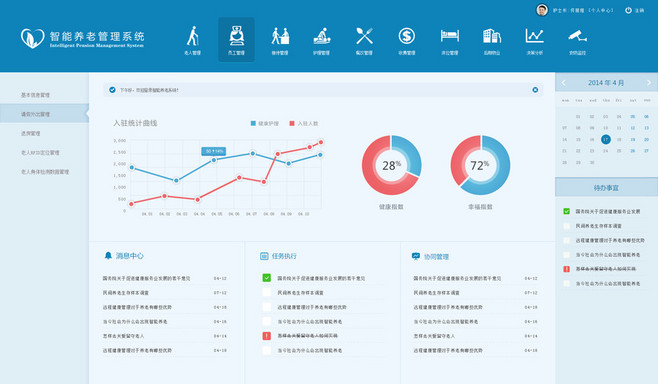Image resolution: width=658 pixels, height=384 pixels.
Task: Open security monitoring camera icon
Action: 577,36
